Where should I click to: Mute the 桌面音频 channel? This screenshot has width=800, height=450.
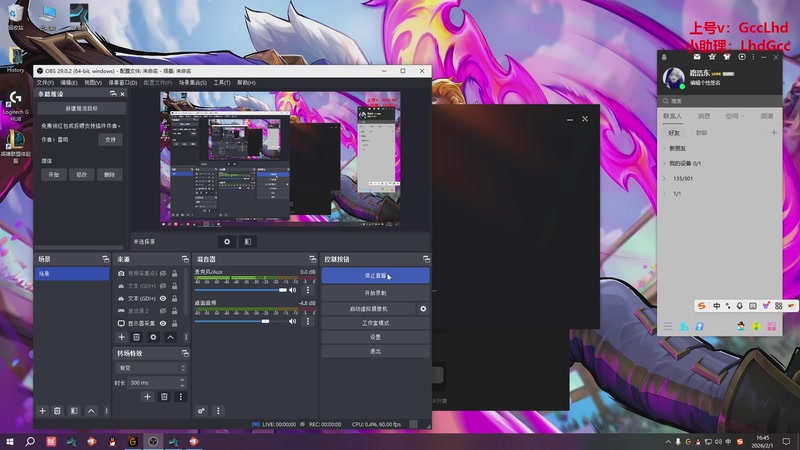point(292,321)
